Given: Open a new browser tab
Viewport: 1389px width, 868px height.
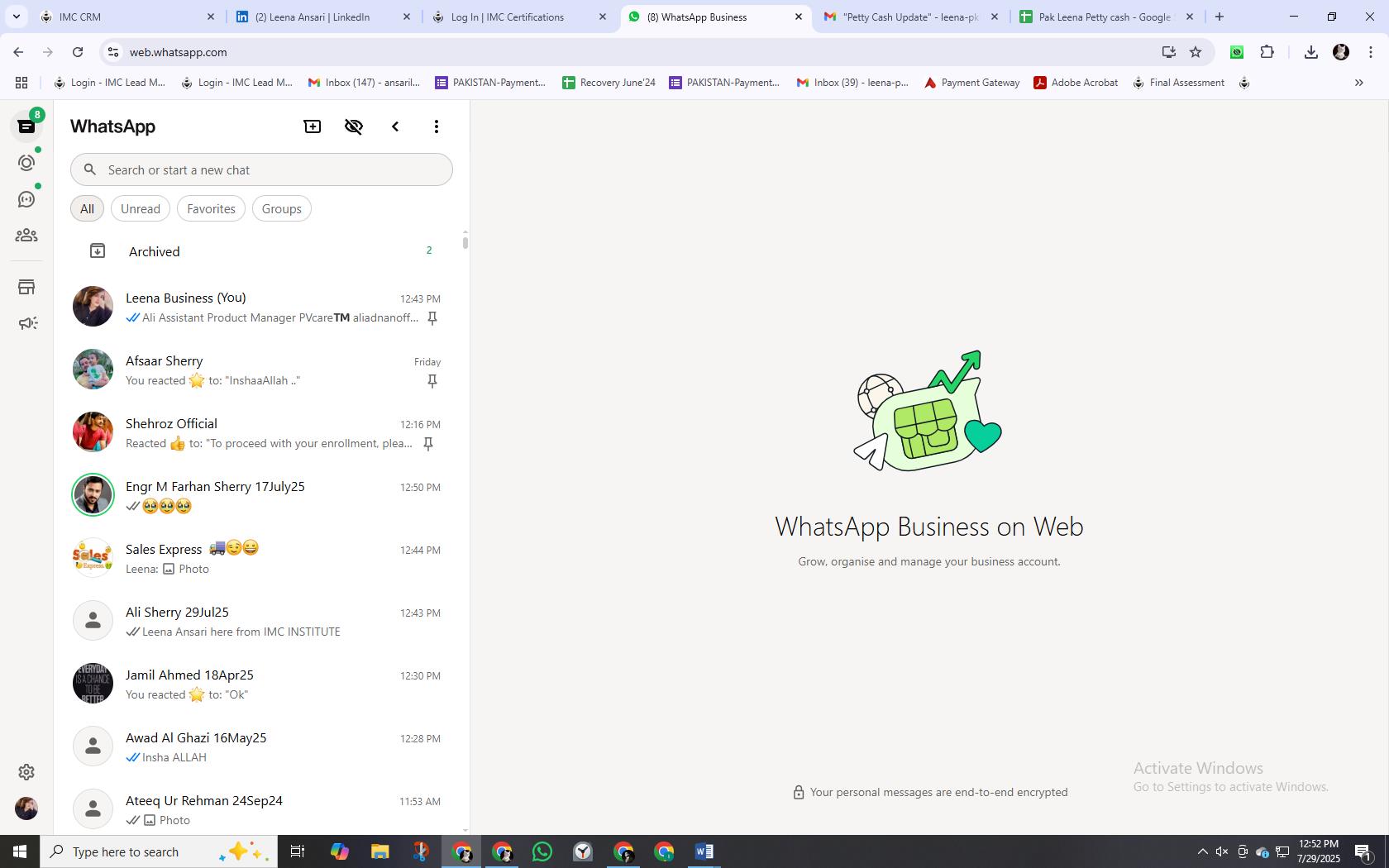Looking at the screenshot, I should pos(1220,17).
